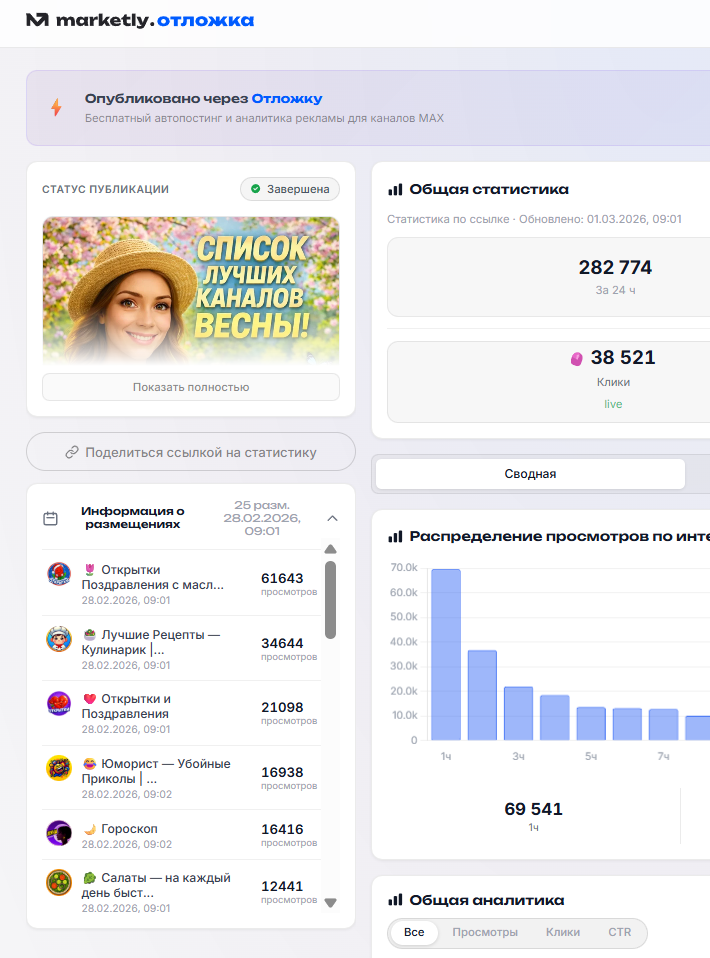Image resolution: width=710 pixels, height=958 pixels.
Task: Click the calendar icon near placements info
Action: click(x=51, y=518)
